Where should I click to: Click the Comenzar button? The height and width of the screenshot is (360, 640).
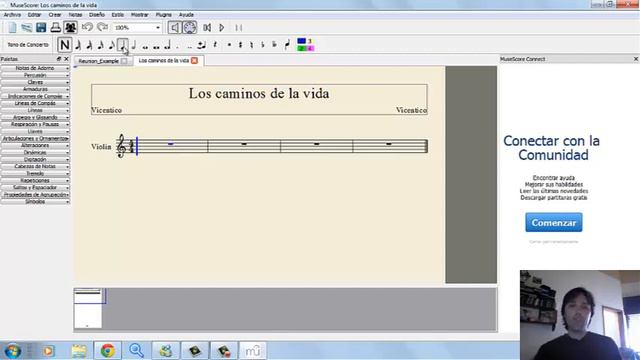(553, 222)
